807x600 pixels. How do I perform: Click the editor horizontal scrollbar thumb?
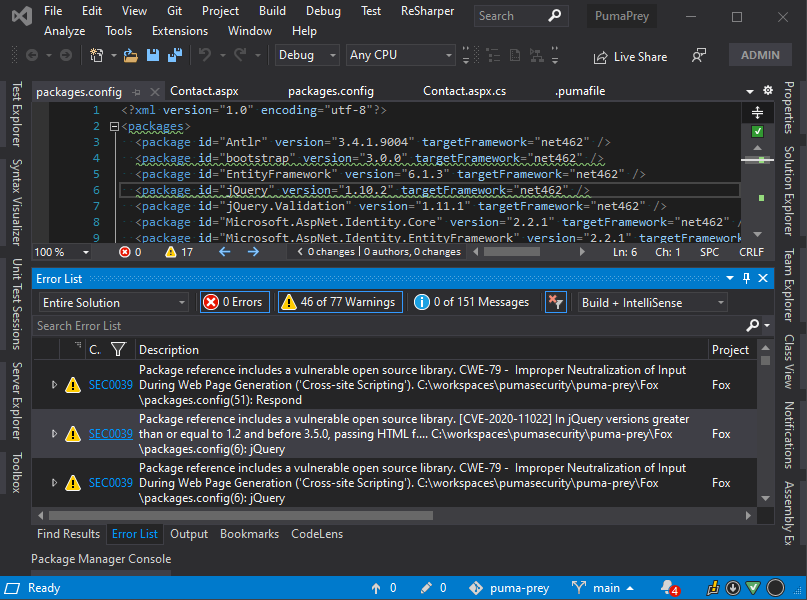512,252
